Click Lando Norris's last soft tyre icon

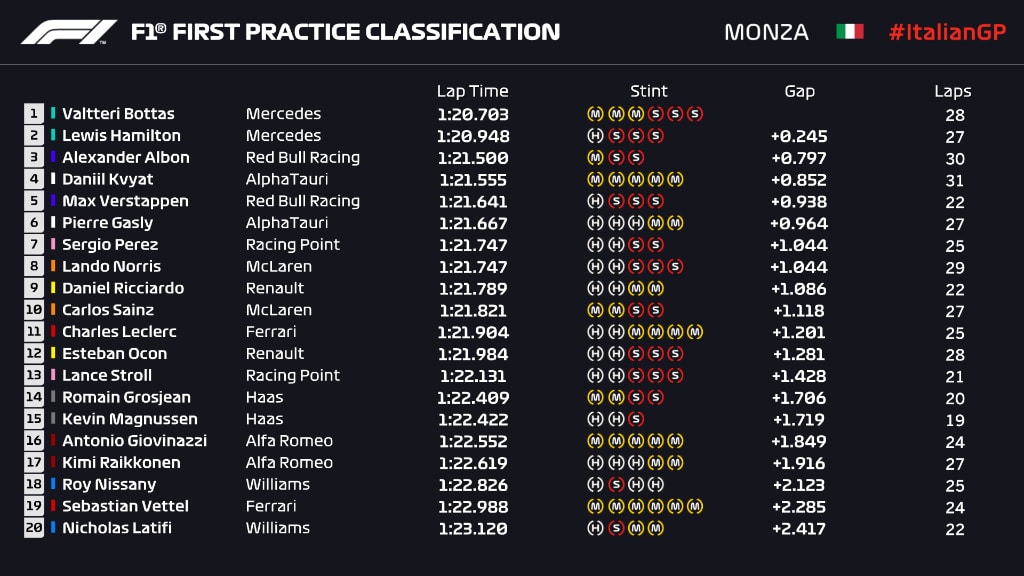click(x=675, y=267)
